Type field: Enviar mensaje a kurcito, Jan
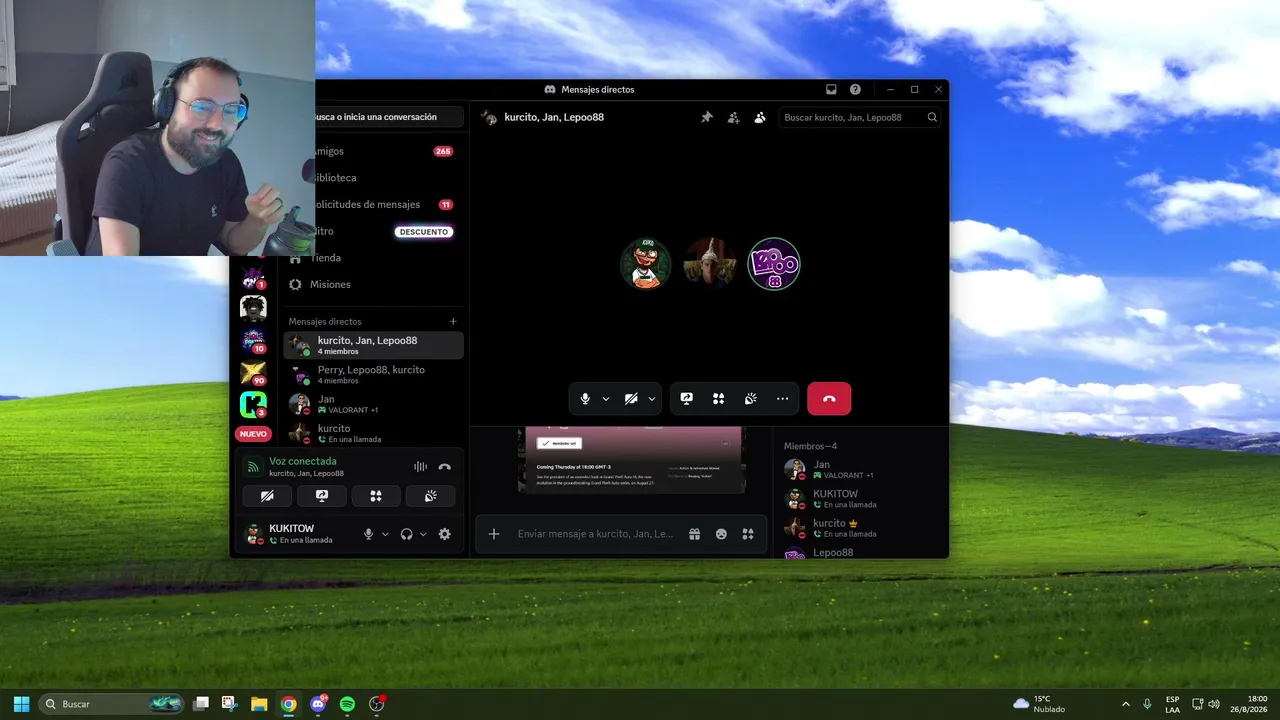 click(x=595, y=534)
